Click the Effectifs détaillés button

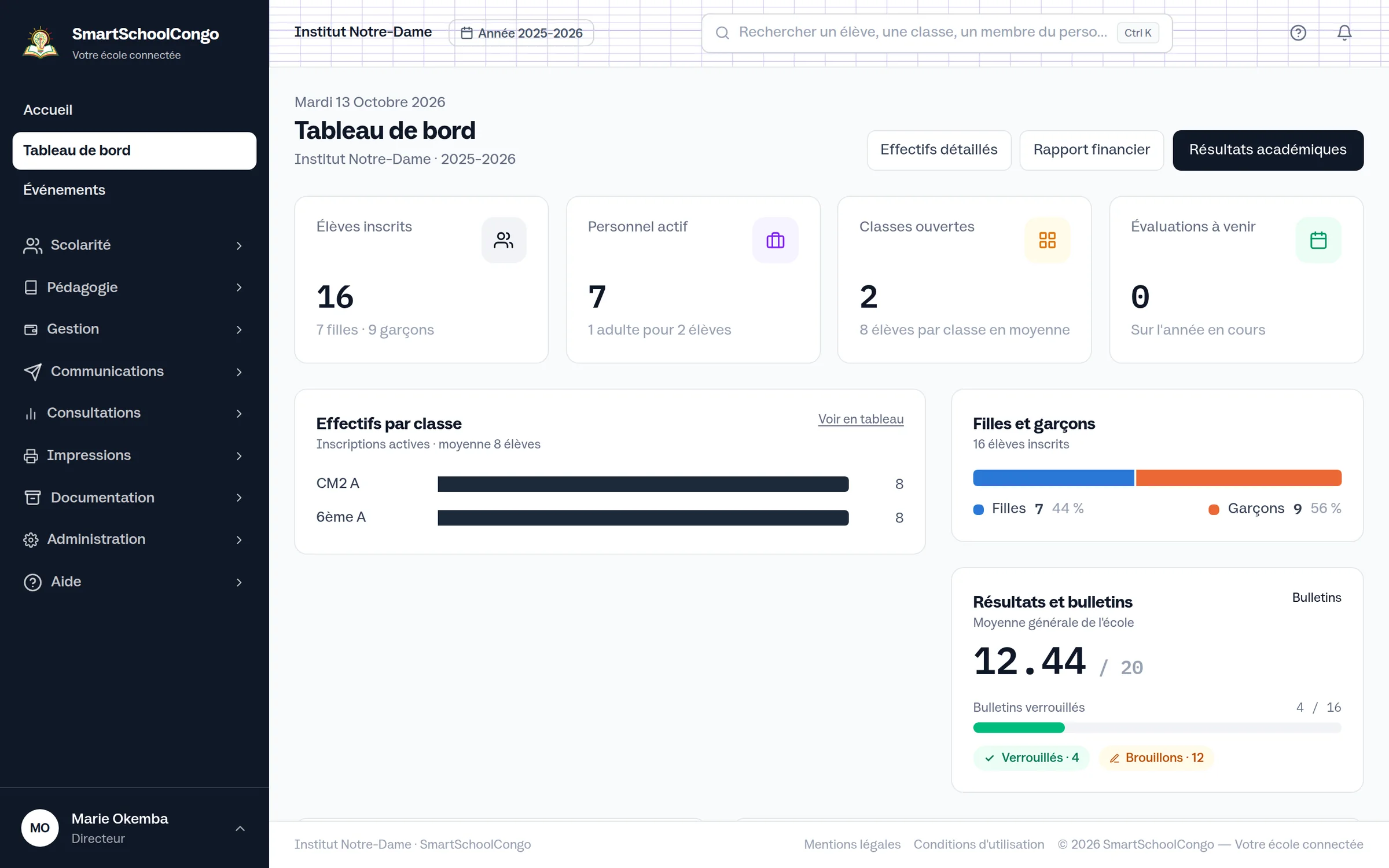tap(939, 150)
